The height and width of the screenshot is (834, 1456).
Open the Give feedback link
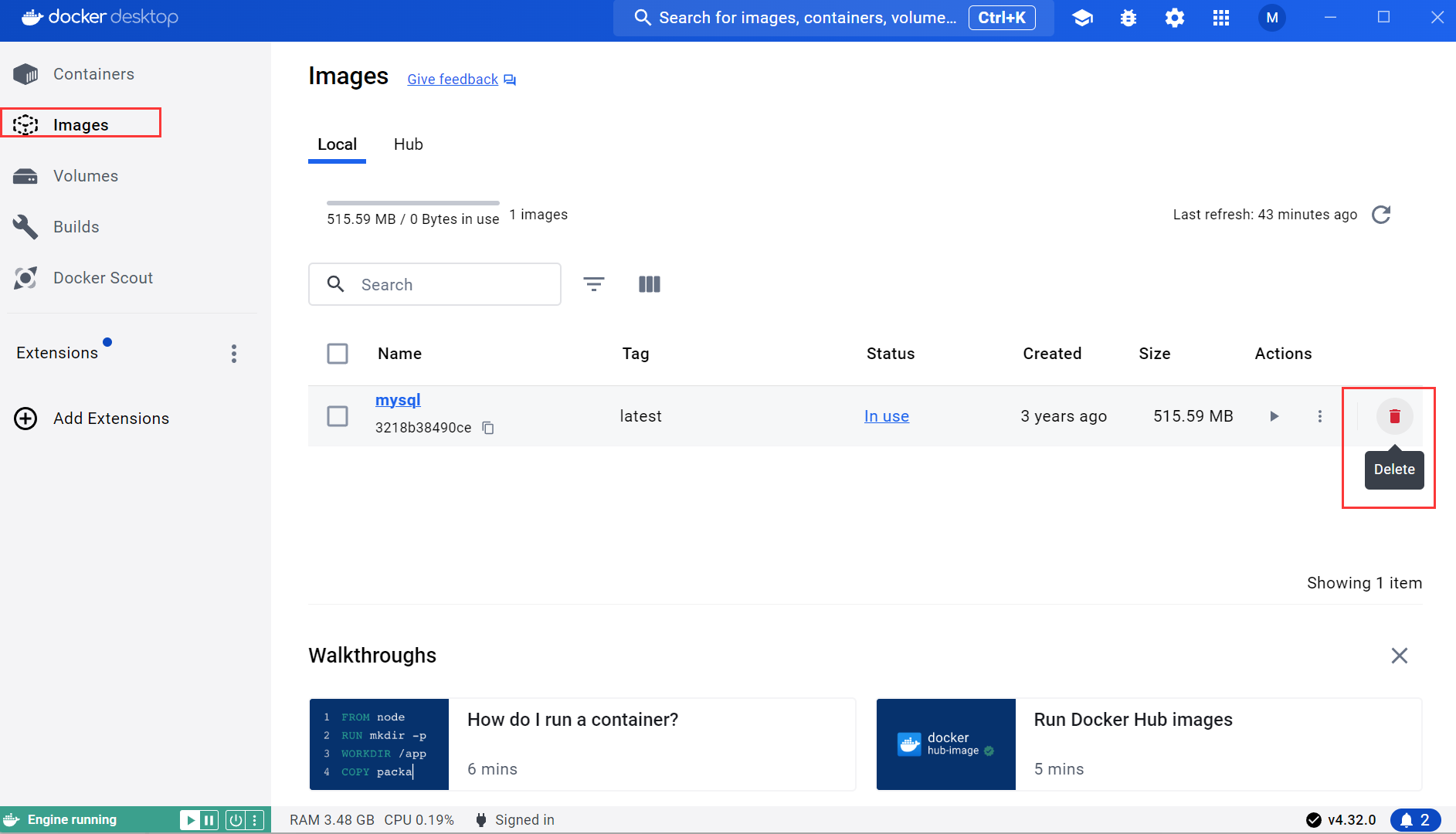click(453, 80)
